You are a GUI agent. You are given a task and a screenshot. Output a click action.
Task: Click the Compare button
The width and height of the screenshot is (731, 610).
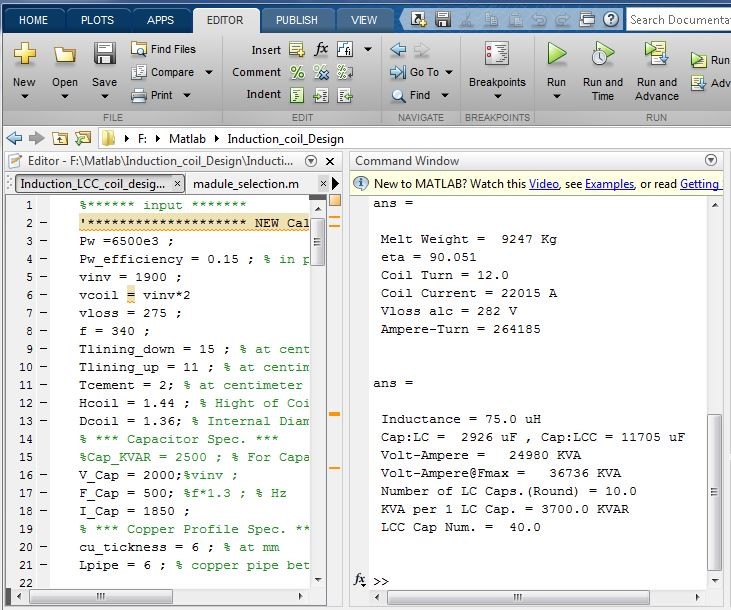point(163,72)
